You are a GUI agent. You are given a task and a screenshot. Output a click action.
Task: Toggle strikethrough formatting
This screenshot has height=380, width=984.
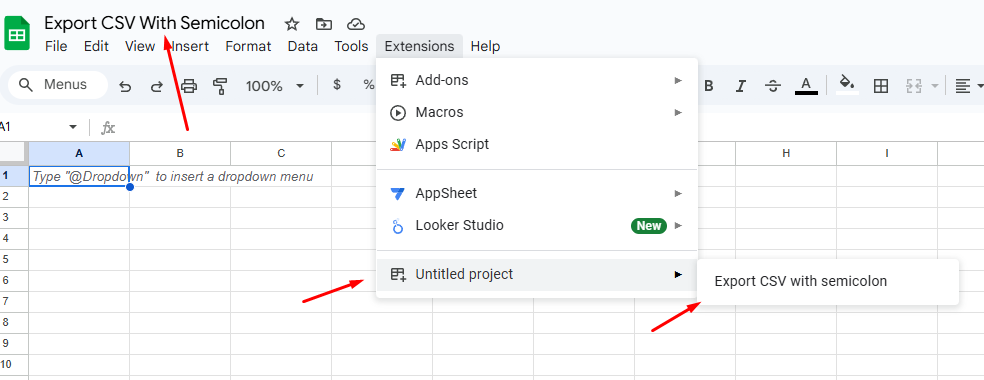pyautogui.click(x=774, y=86)
